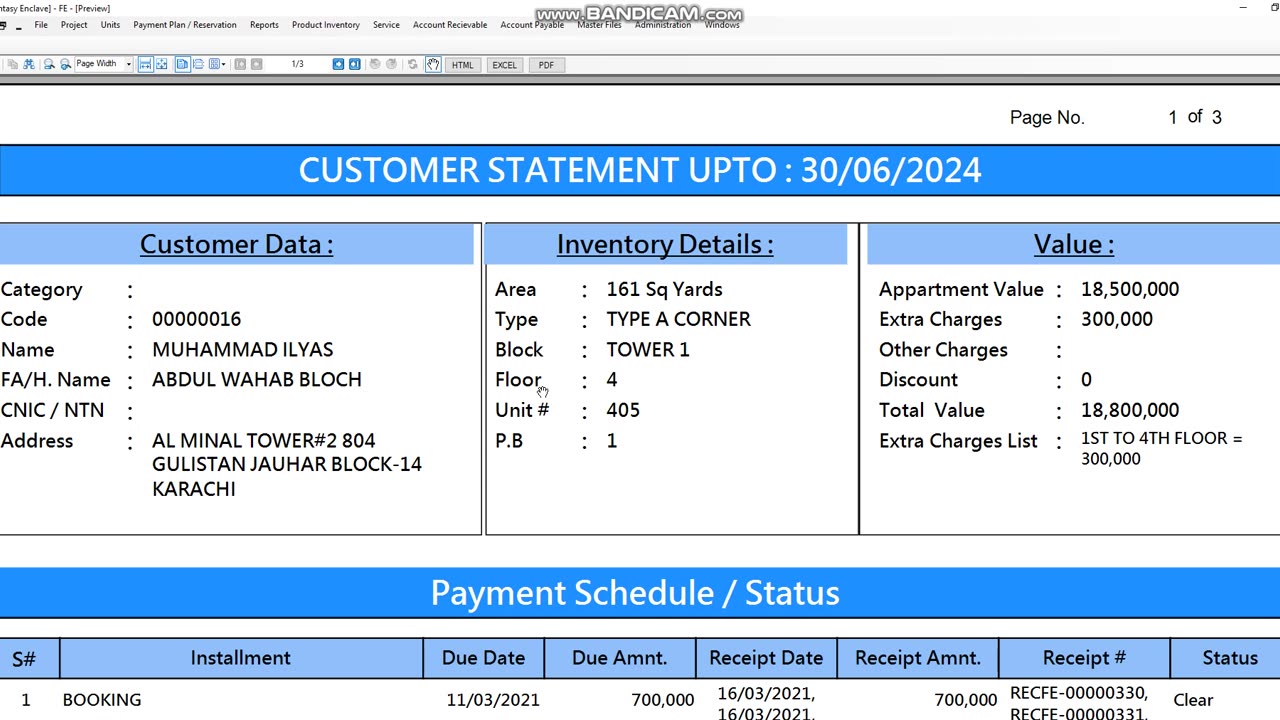The image size is (1280, 720).
Task: Go to previous page icon
Action: (256, 64)
